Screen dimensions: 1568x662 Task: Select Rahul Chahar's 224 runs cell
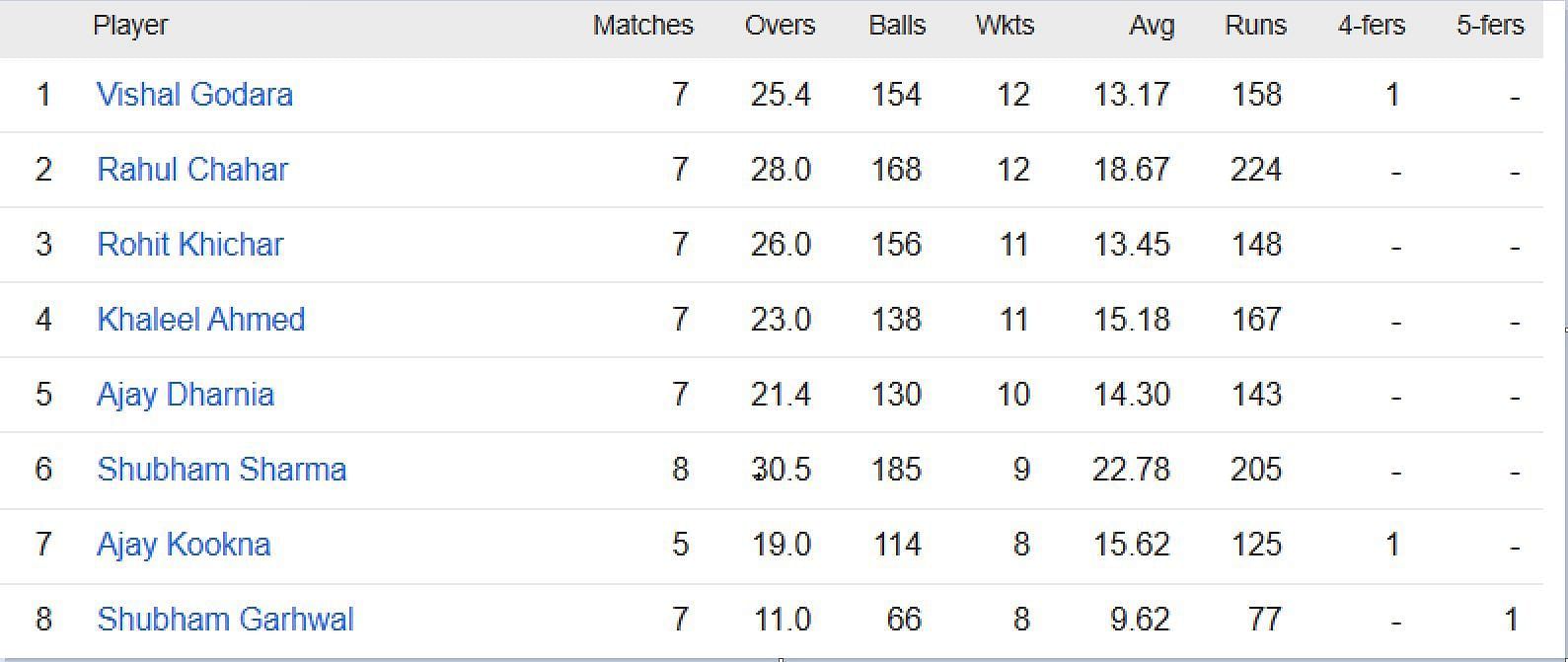pyautogui.click(x=1255, y=170)
